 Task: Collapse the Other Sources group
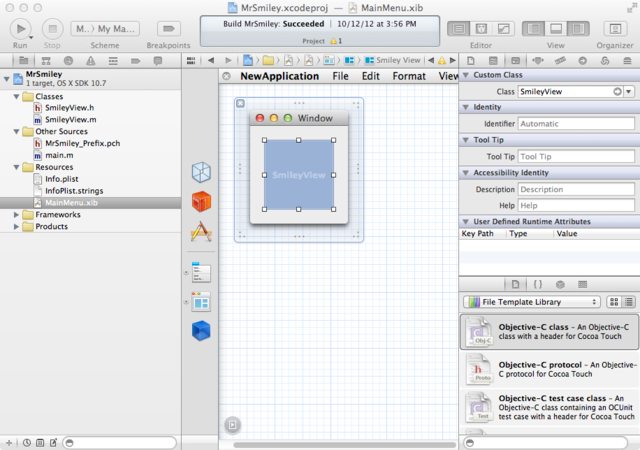point(16,131)
